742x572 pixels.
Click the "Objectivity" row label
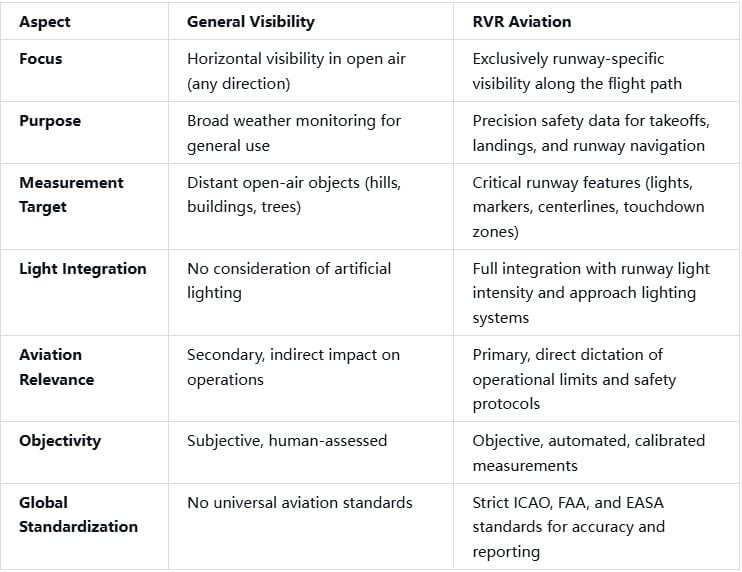[x=60, y=441]
